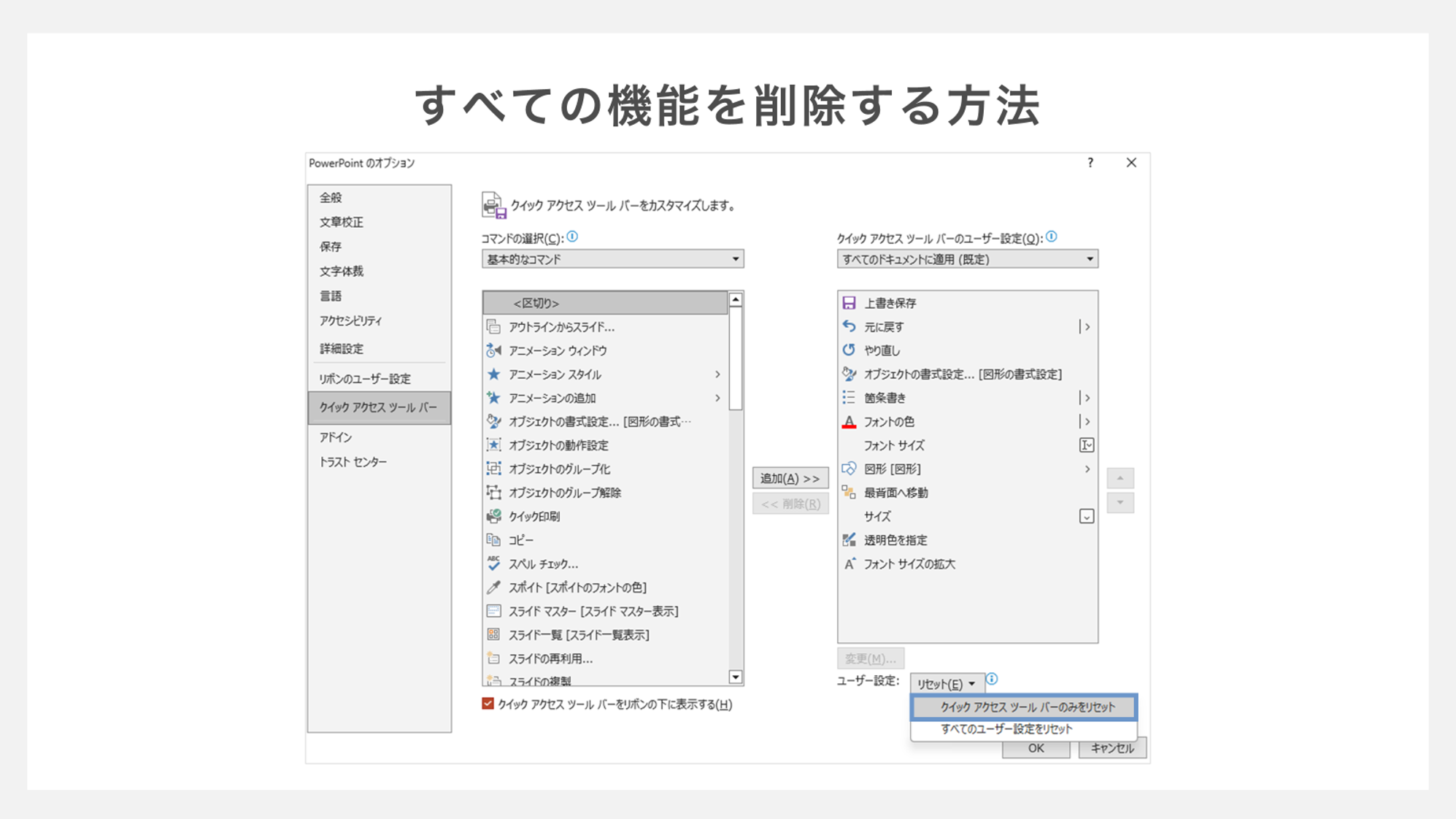Screen dimensions: 1456x819
Task: Select the スライド一覧 icon
Action: coord(494,635)
